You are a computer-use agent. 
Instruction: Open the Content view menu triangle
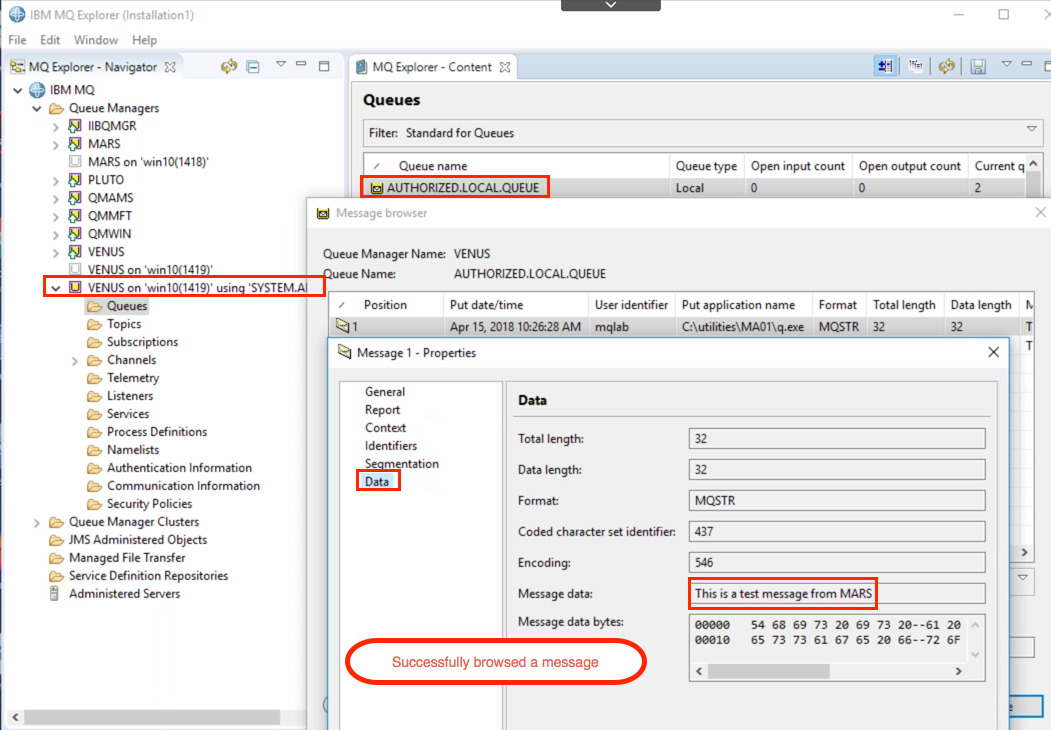1006,64
